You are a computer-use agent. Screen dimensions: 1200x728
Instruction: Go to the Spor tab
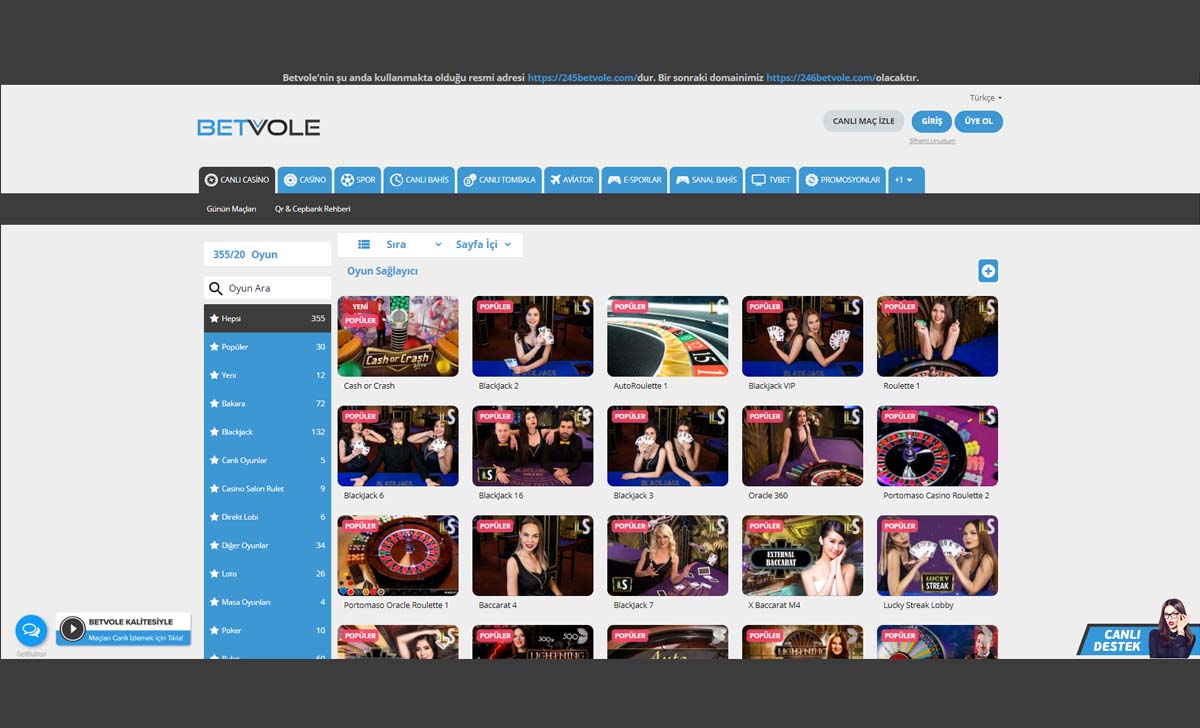pyautogui.click(x=358, y=180)
